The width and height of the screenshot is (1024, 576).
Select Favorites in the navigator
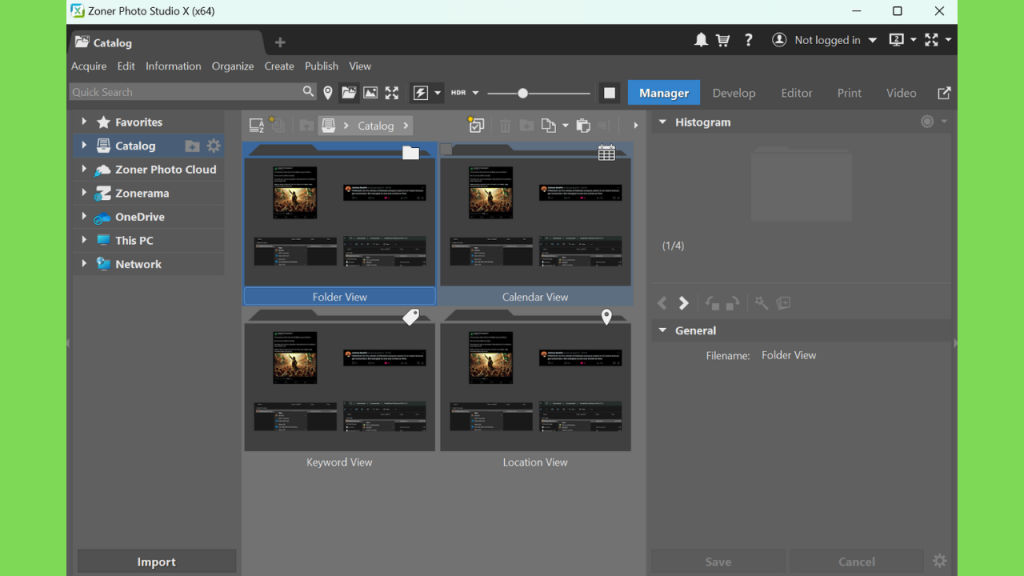(x=138, y=122)
